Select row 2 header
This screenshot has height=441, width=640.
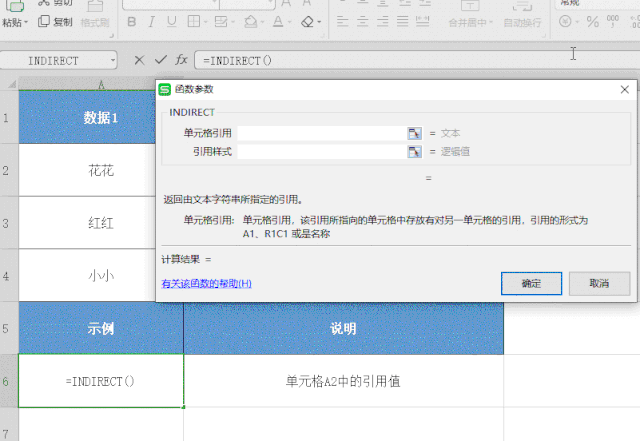9,170
